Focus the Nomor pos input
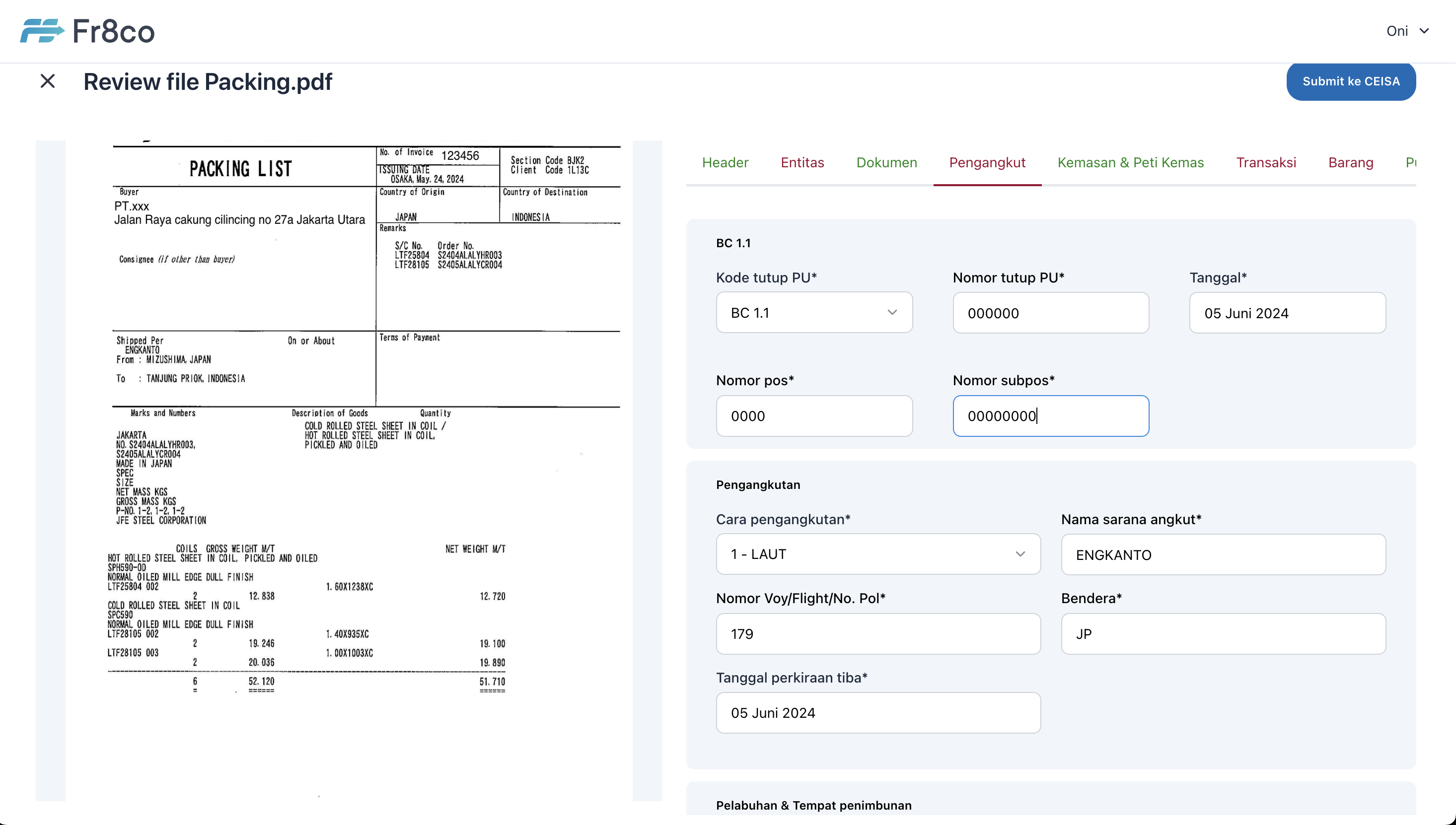The width and height of the screenshot is (1456, 825). click(814, 416)
